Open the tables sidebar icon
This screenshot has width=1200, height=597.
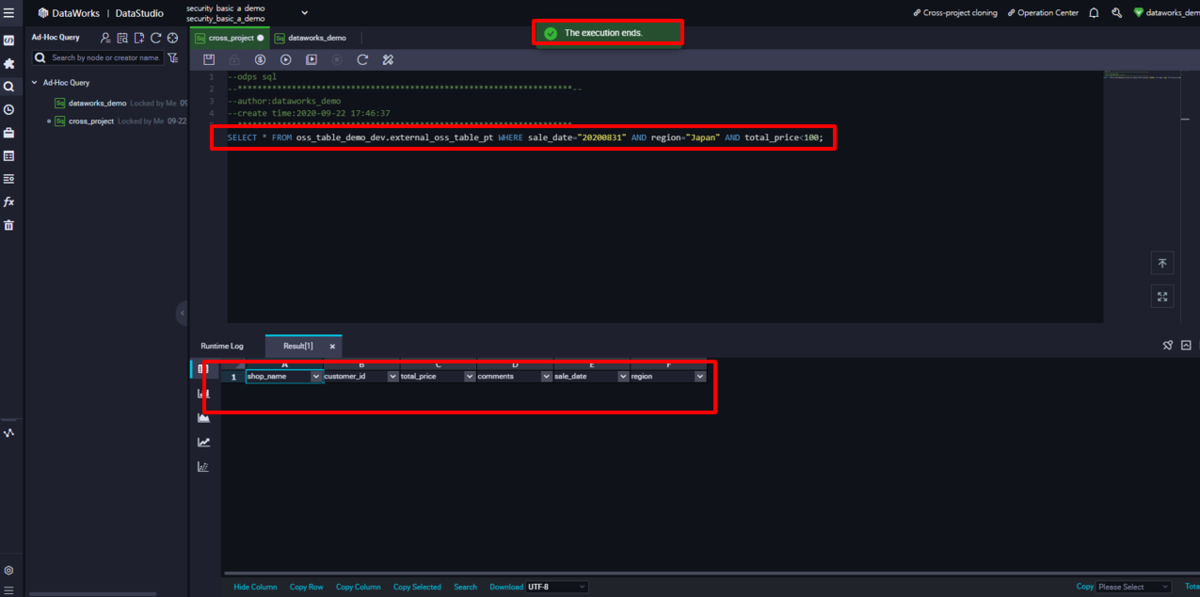[x=9, y=156]
